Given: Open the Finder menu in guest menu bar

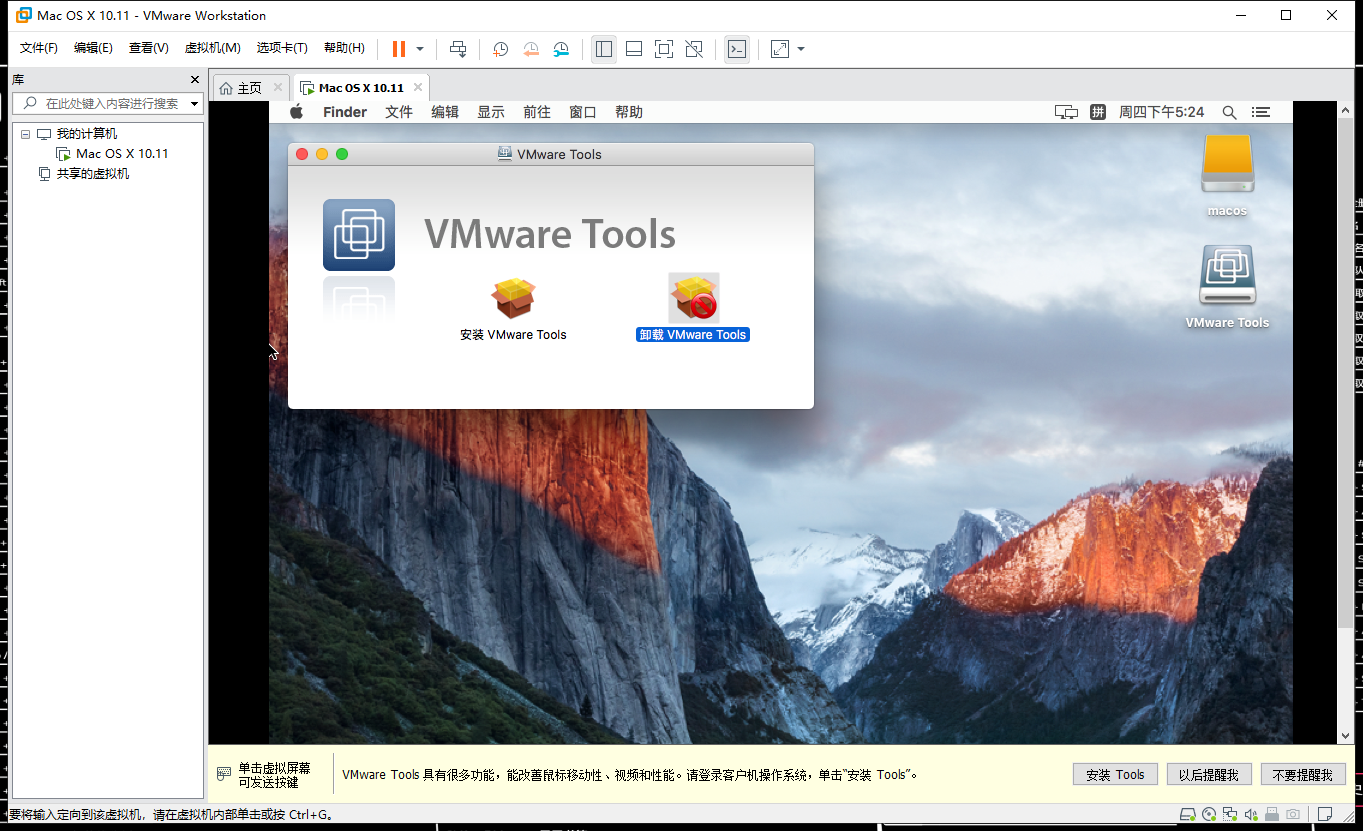Looking at the screenshot, I should click(x=345, y=112).
